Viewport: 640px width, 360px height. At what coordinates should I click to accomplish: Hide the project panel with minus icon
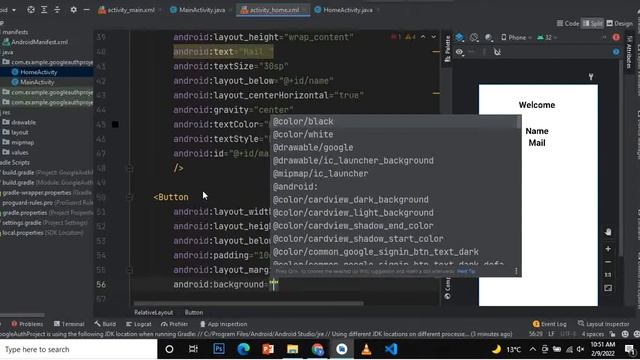click(87, 10)
